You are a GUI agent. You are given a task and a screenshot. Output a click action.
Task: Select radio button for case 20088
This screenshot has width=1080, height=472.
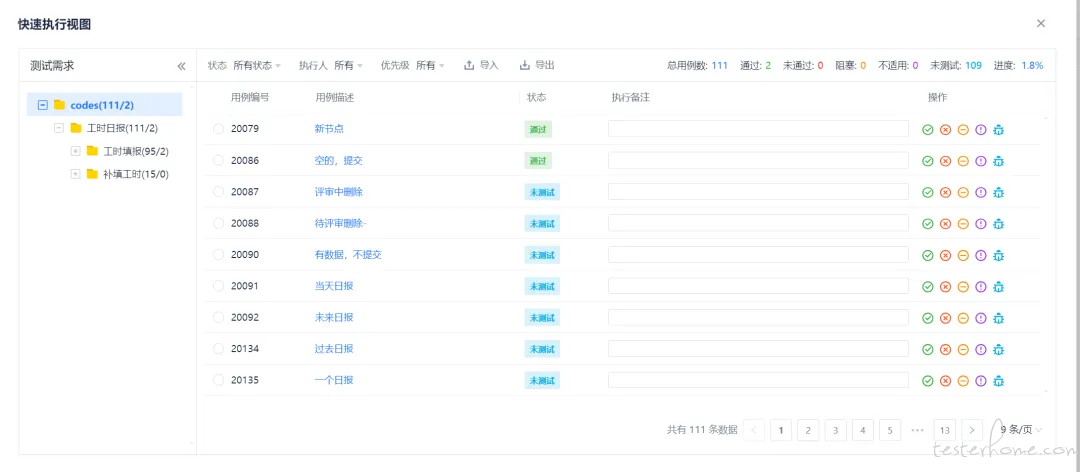click(x=218, y=223)
